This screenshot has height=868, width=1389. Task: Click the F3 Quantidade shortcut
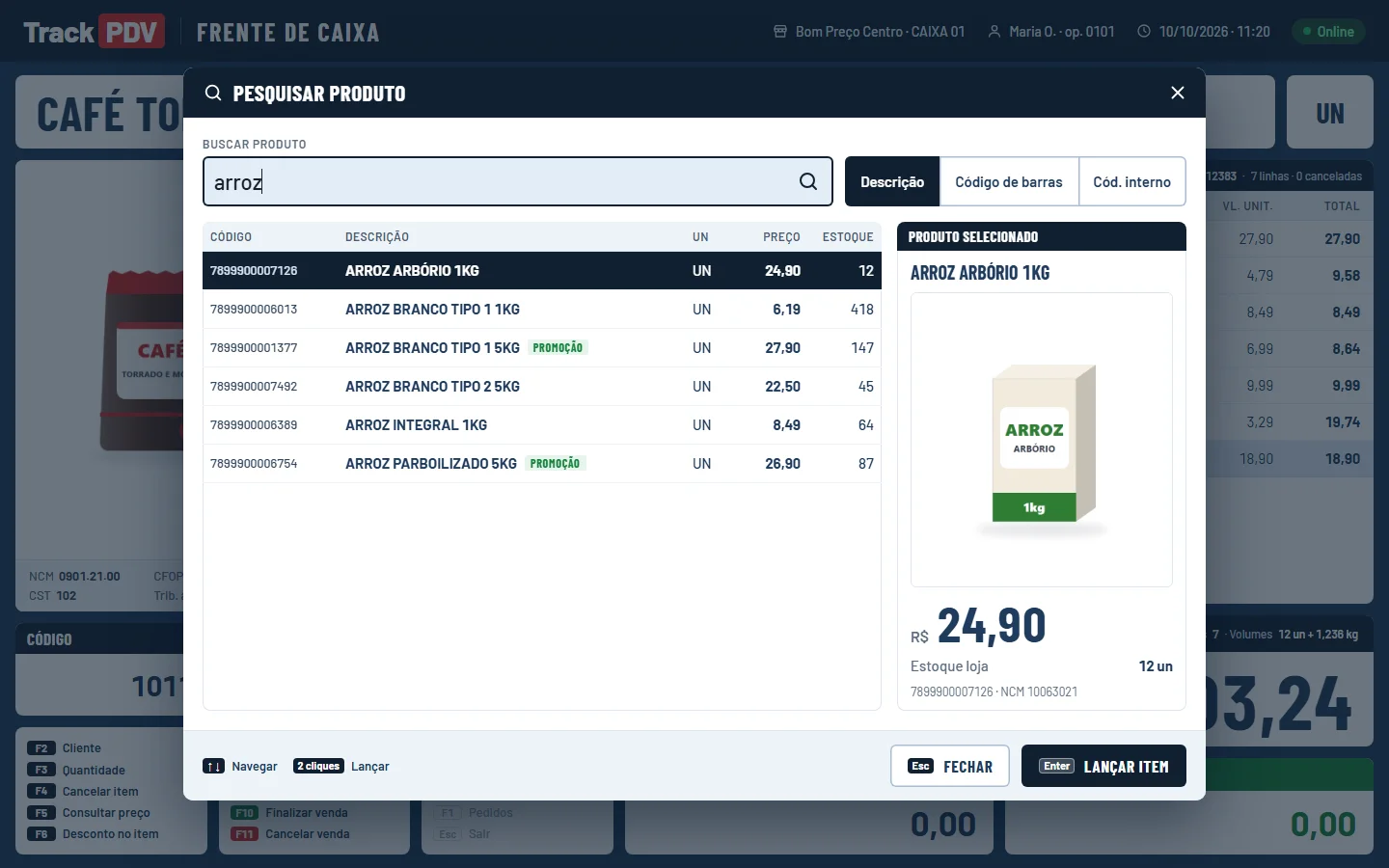(77, 771)
